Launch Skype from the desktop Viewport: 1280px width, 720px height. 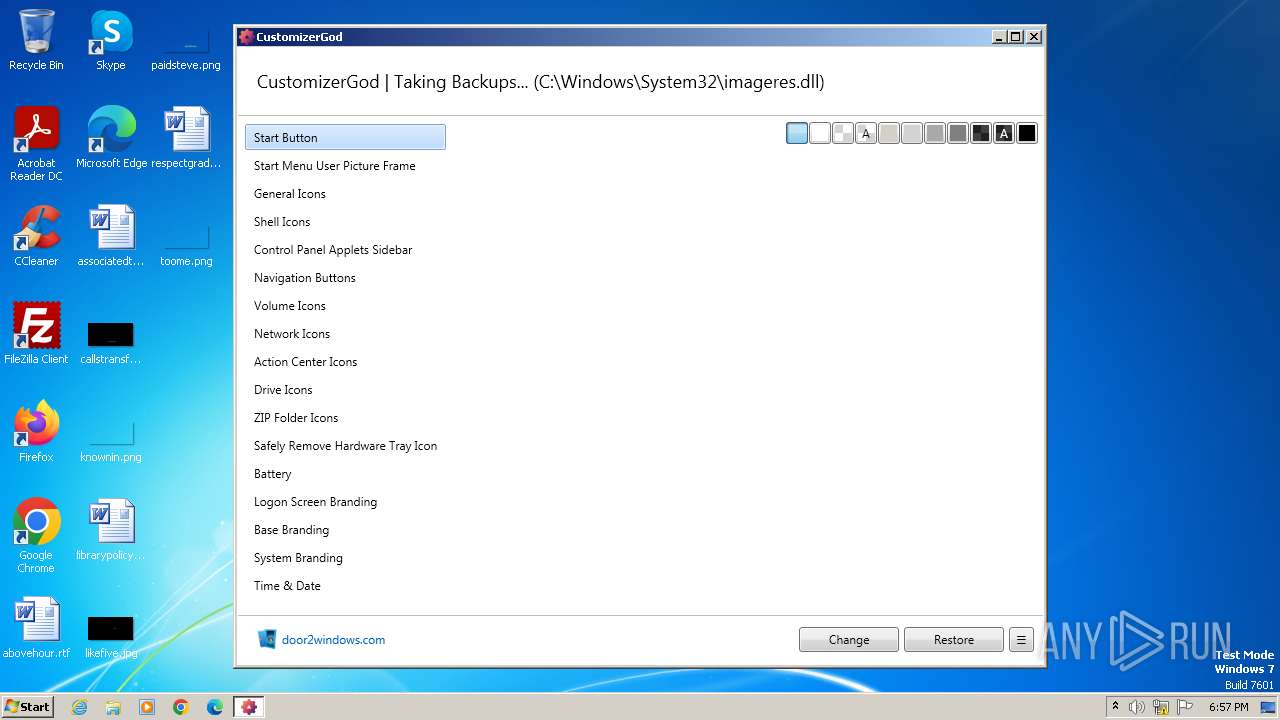tap(110, 40)
